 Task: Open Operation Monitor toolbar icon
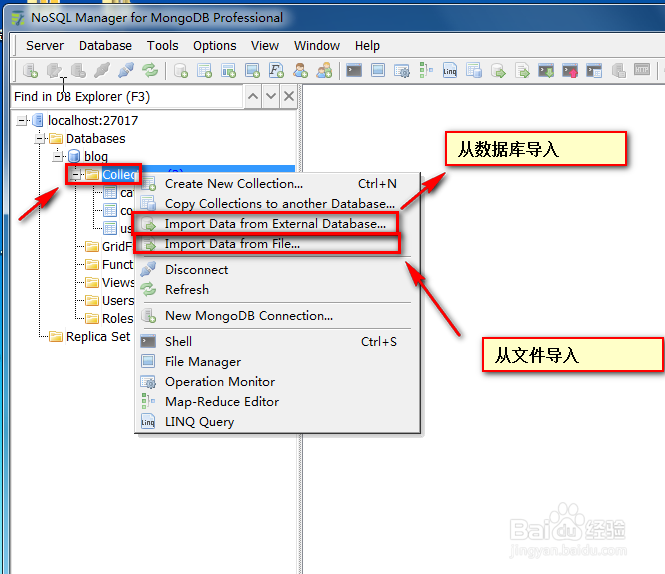(x=402, y=70)
